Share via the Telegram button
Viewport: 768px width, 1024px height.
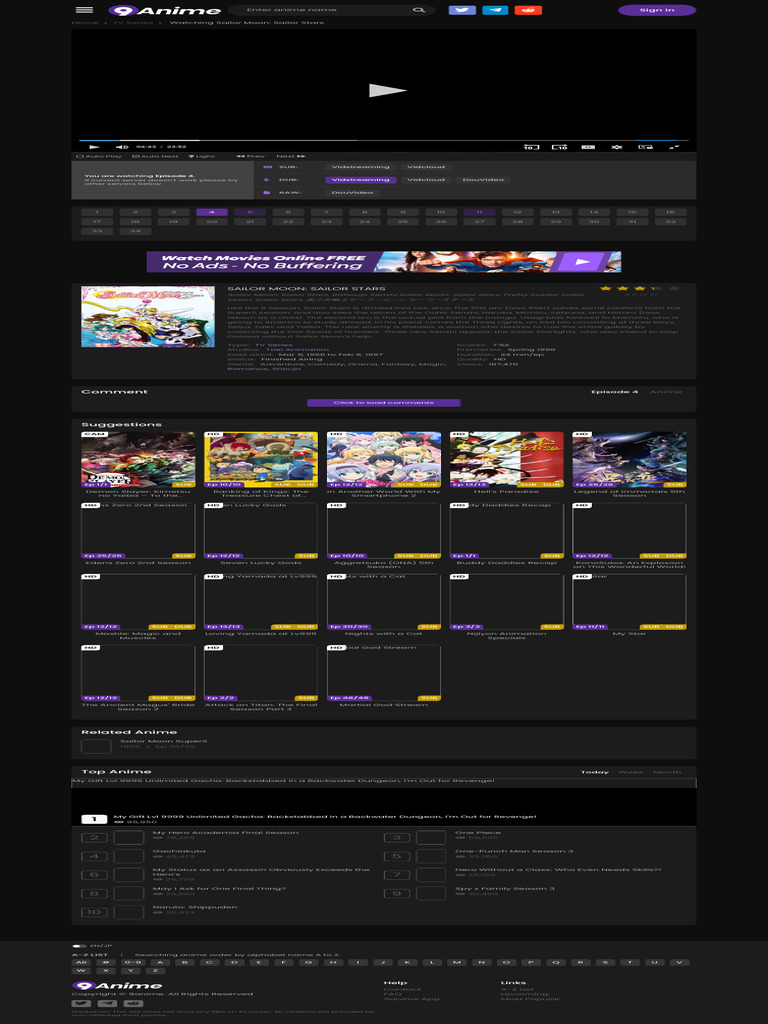494,10
